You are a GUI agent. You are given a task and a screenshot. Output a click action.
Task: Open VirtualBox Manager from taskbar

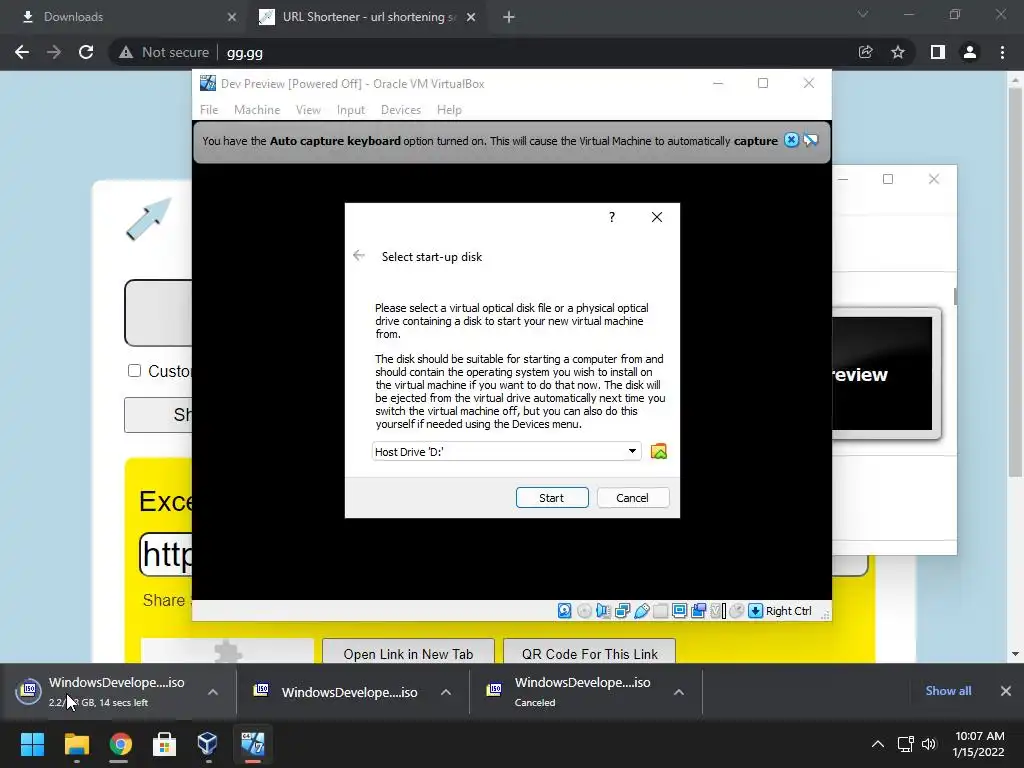point(208,744)
